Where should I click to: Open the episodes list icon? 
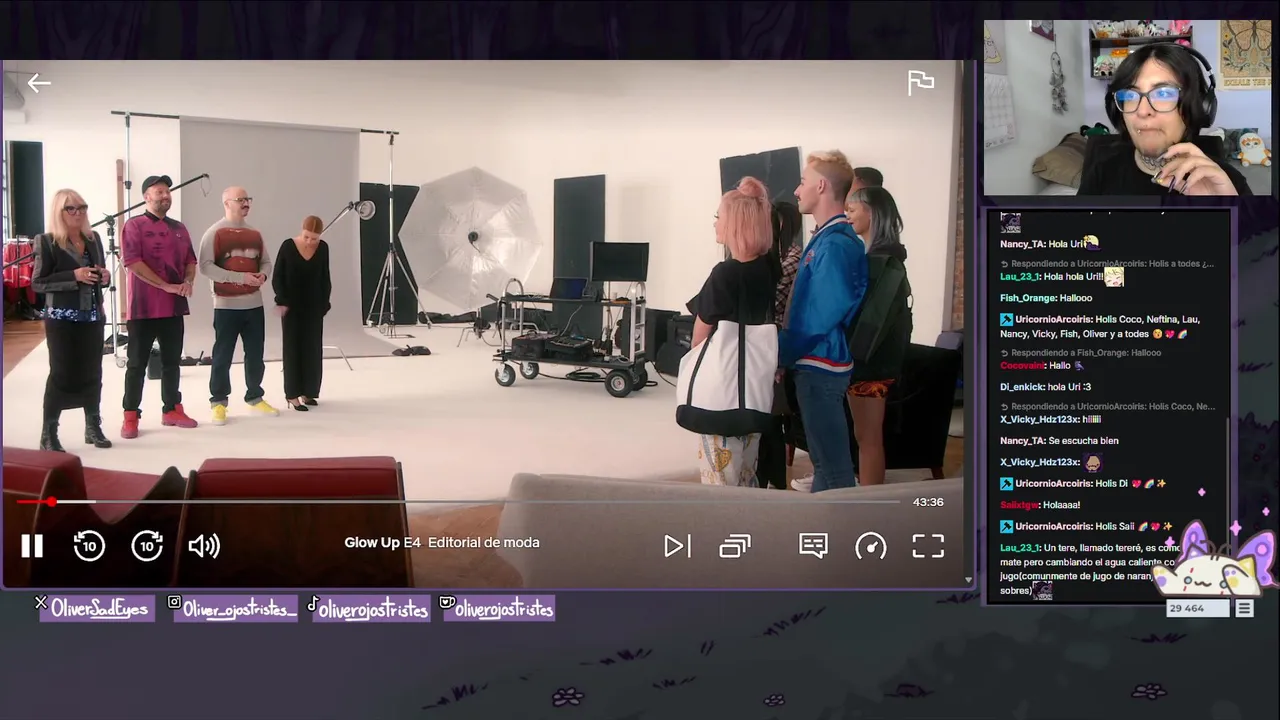(x=735, y=546)
